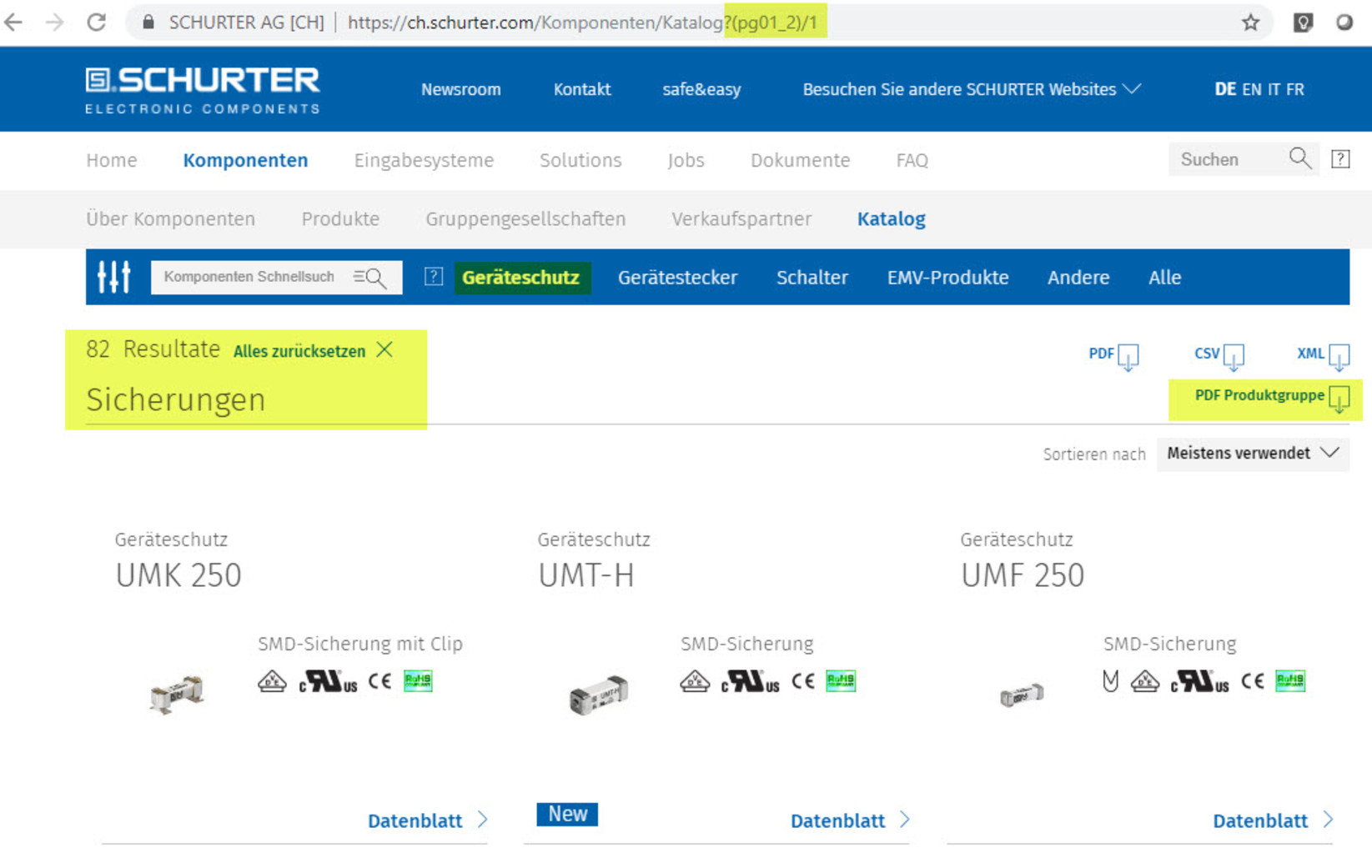Open the Jobs menu item
1372x868 pixels.
click(x=686, y=160)
